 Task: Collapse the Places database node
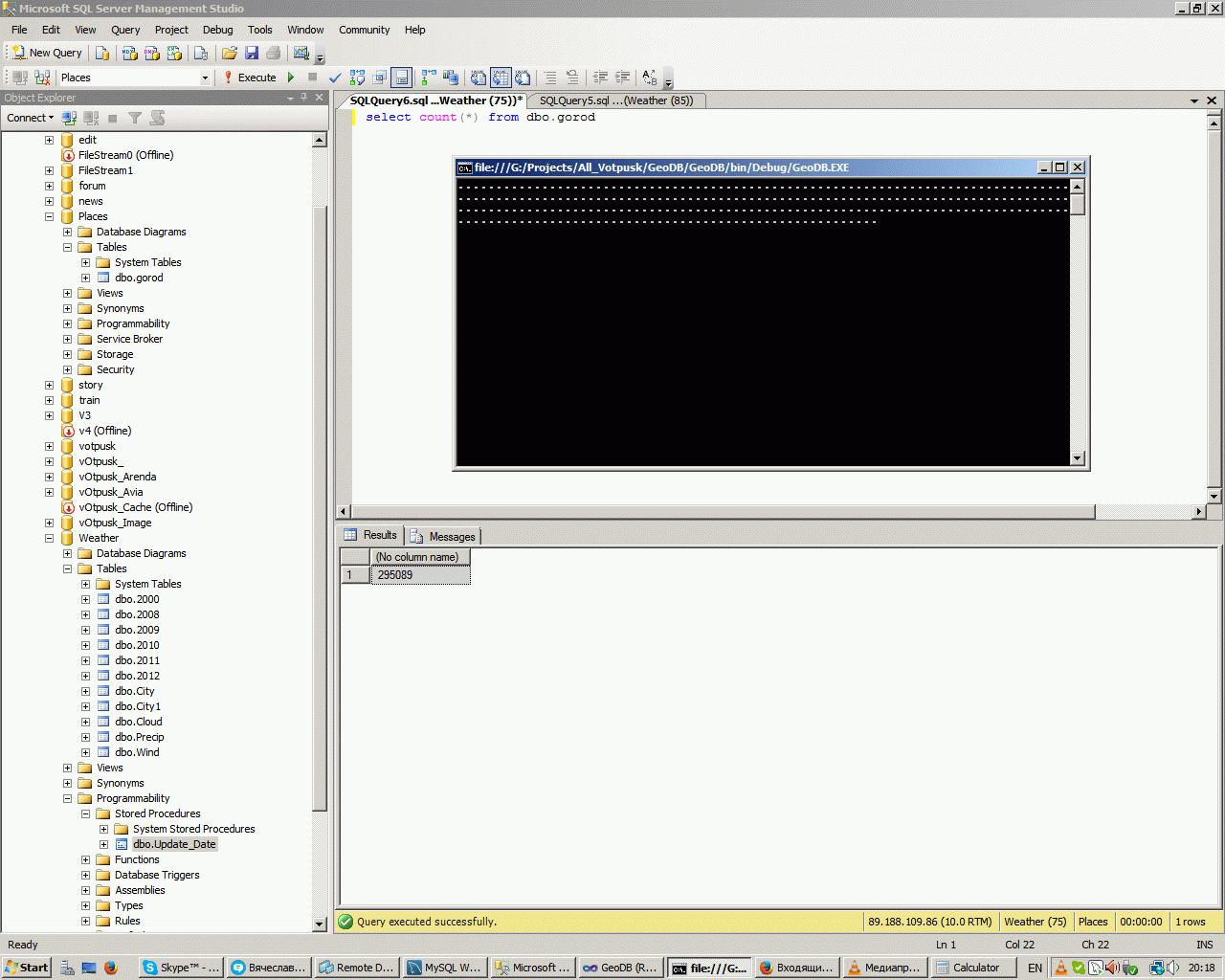tap(49, 216)
